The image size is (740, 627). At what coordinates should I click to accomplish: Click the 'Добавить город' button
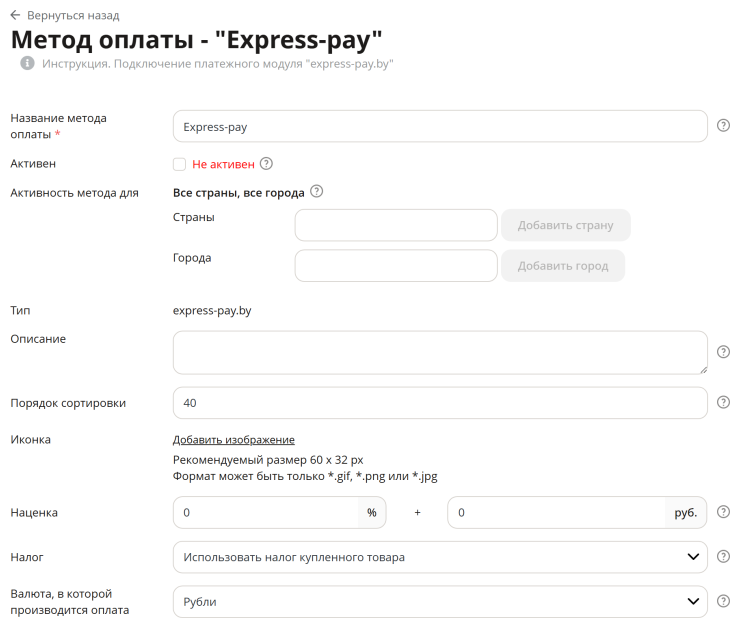pyautogui.click(x=563, y=266)
